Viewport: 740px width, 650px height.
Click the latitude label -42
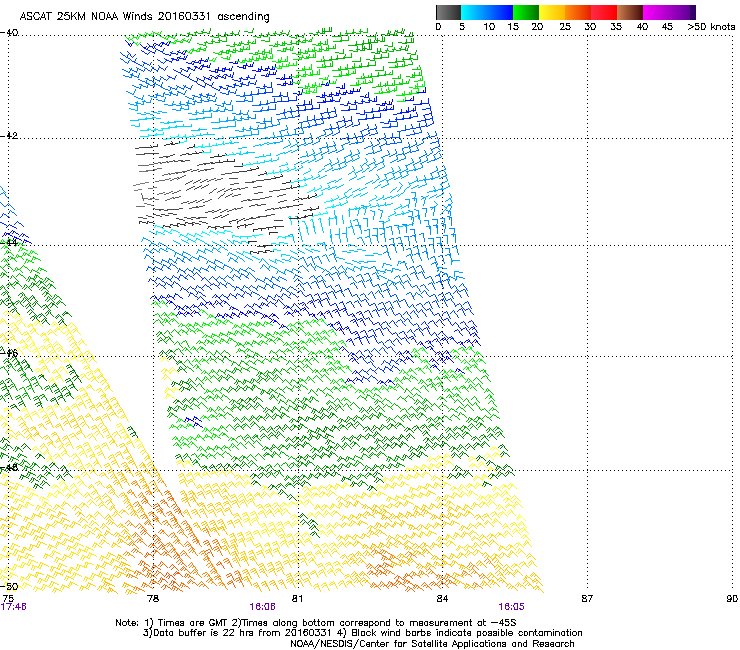(9, 135)
